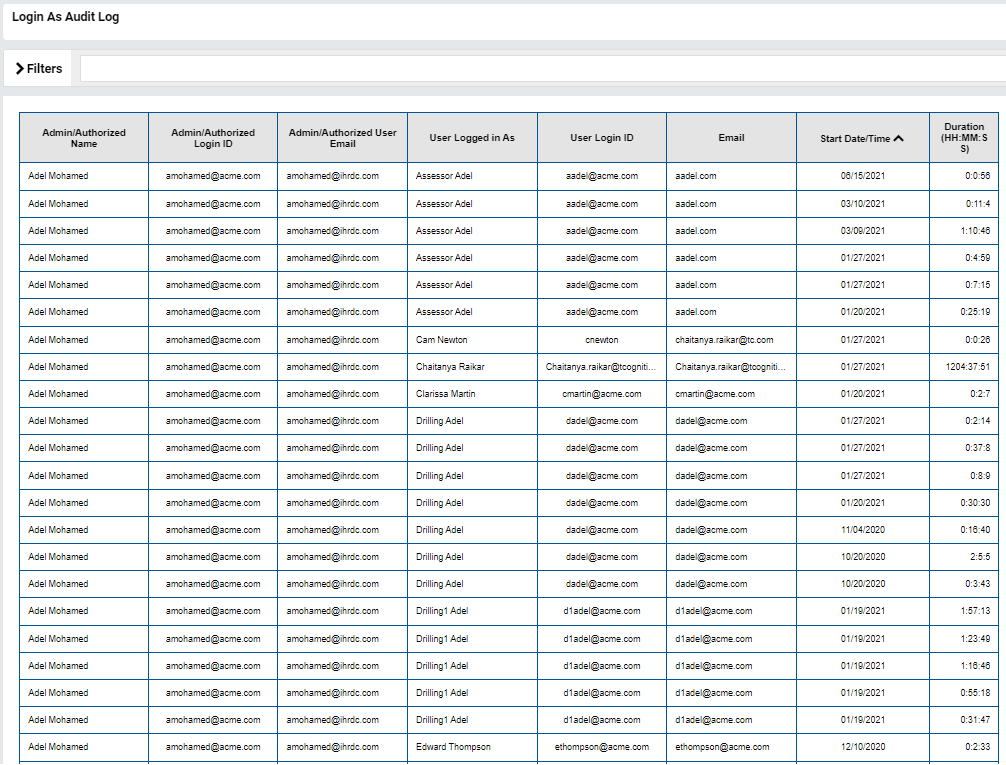The height and width of the screenshot is (765, 1006).
Task: Click Adel Mohamed in the Cam Newton row
Action: point(58,340)
